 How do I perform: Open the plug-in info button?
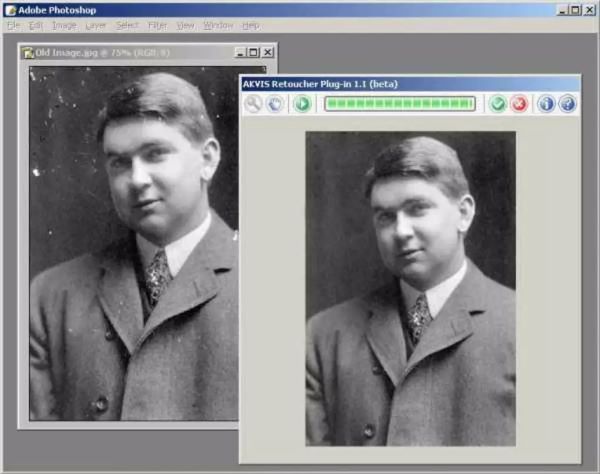tap(546, 104)
